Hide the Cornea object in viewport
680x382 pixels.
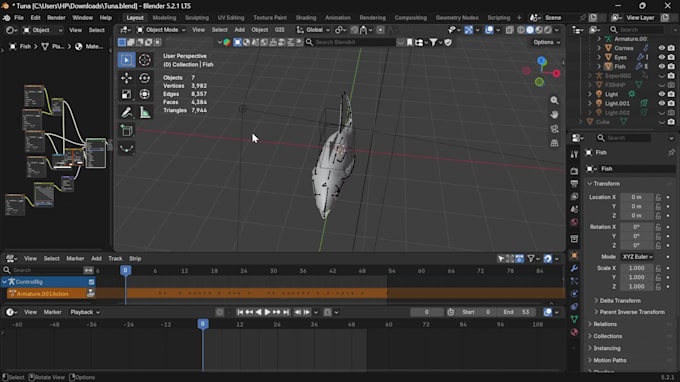pyautogui.click(x=661, y=48)
